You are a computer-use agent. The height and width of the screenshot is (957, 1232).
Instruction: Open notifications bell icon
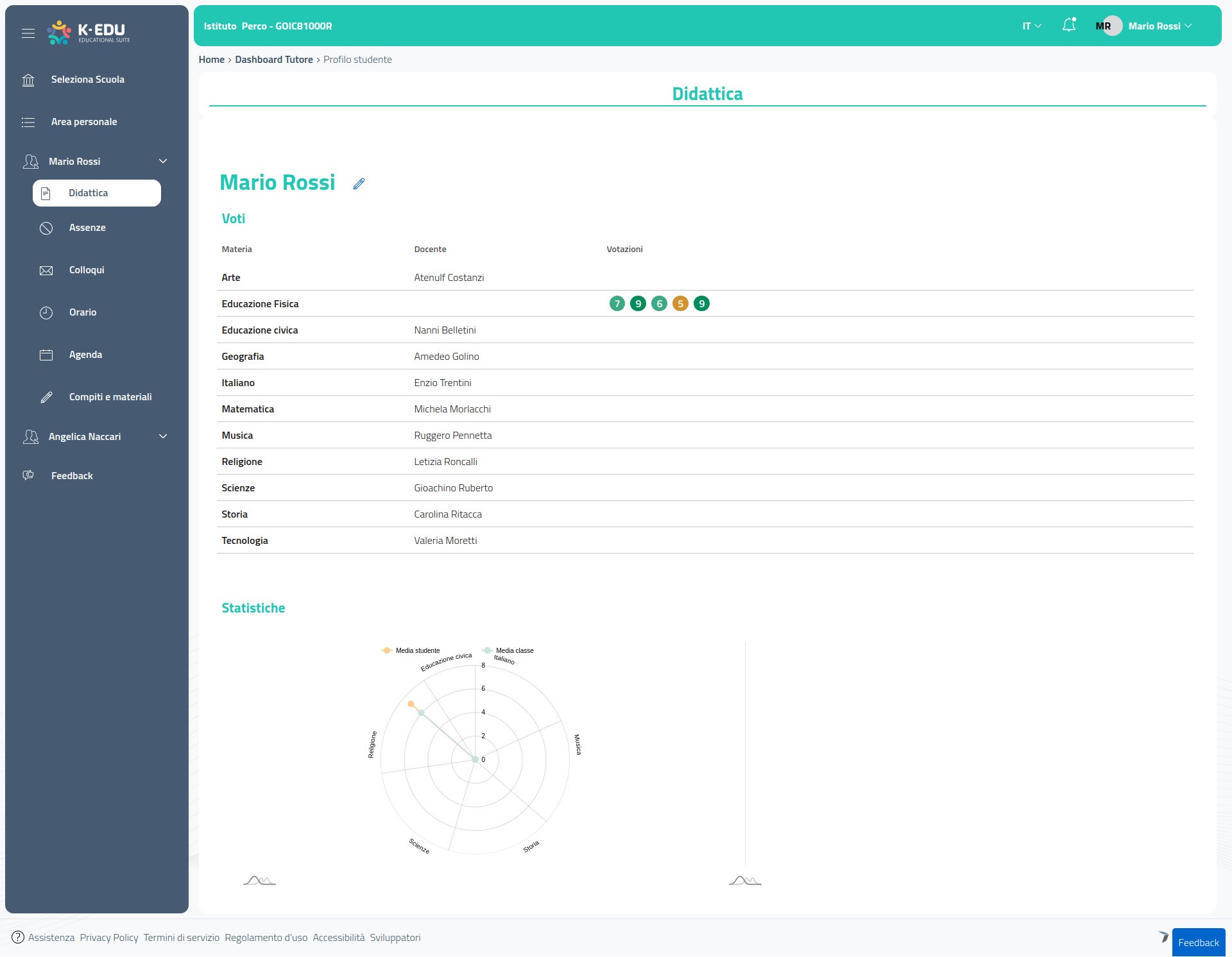(1068, 26)
